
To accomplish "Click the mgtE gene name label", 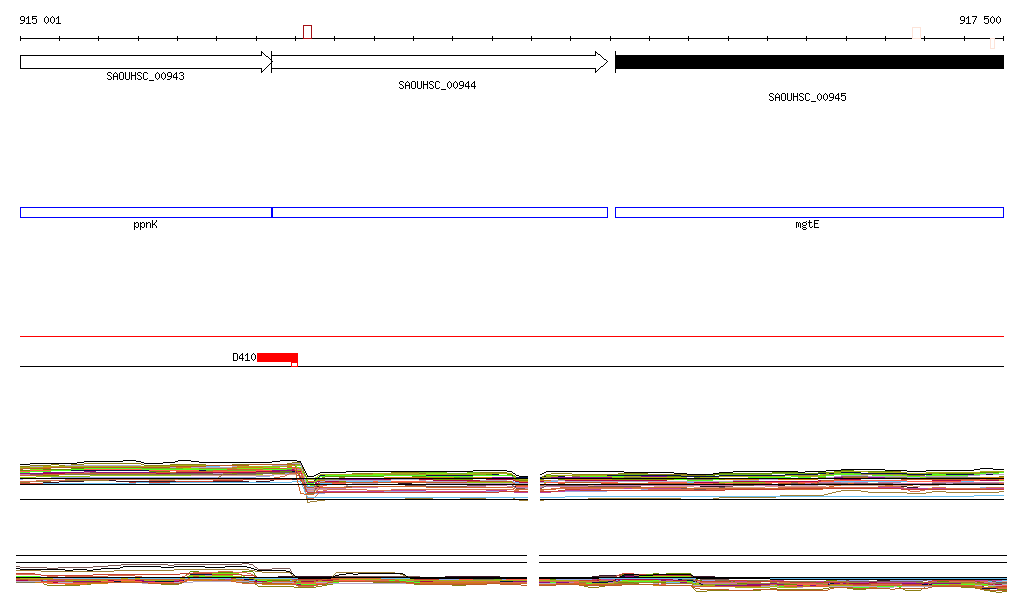I will [807, 225].
